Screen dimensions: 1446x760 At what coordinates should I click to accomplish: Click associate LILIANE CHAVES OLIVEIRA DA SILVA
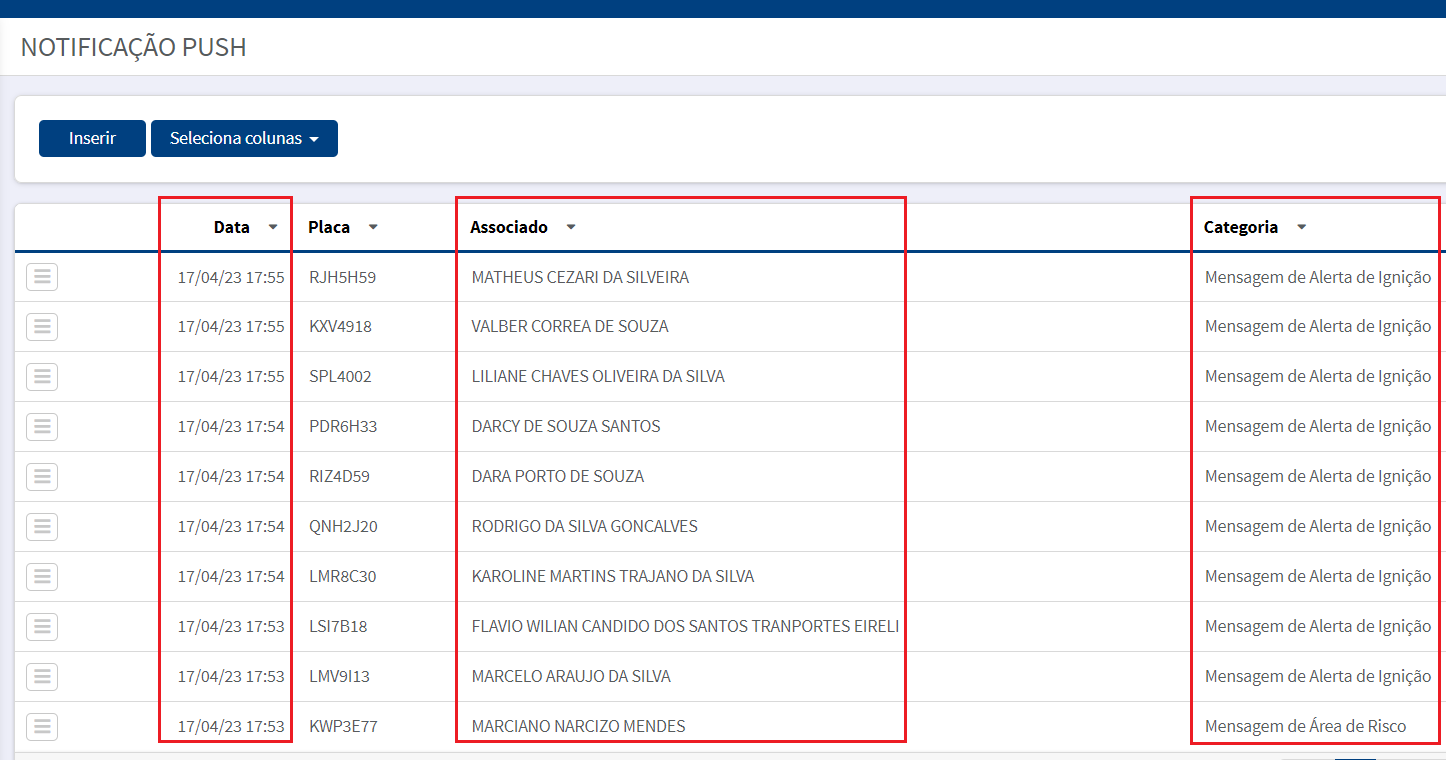coord(598,377)
